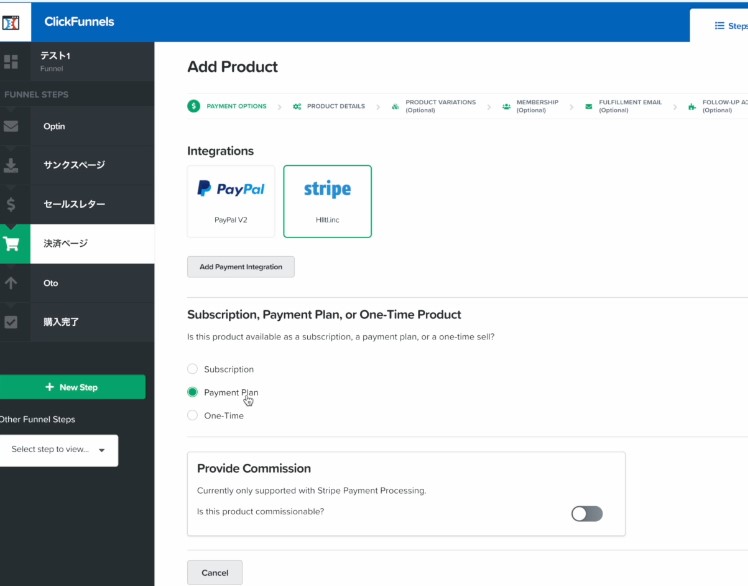Select the Payment Plan radio button
748x586 pixels.
click(x=192, y=392)
